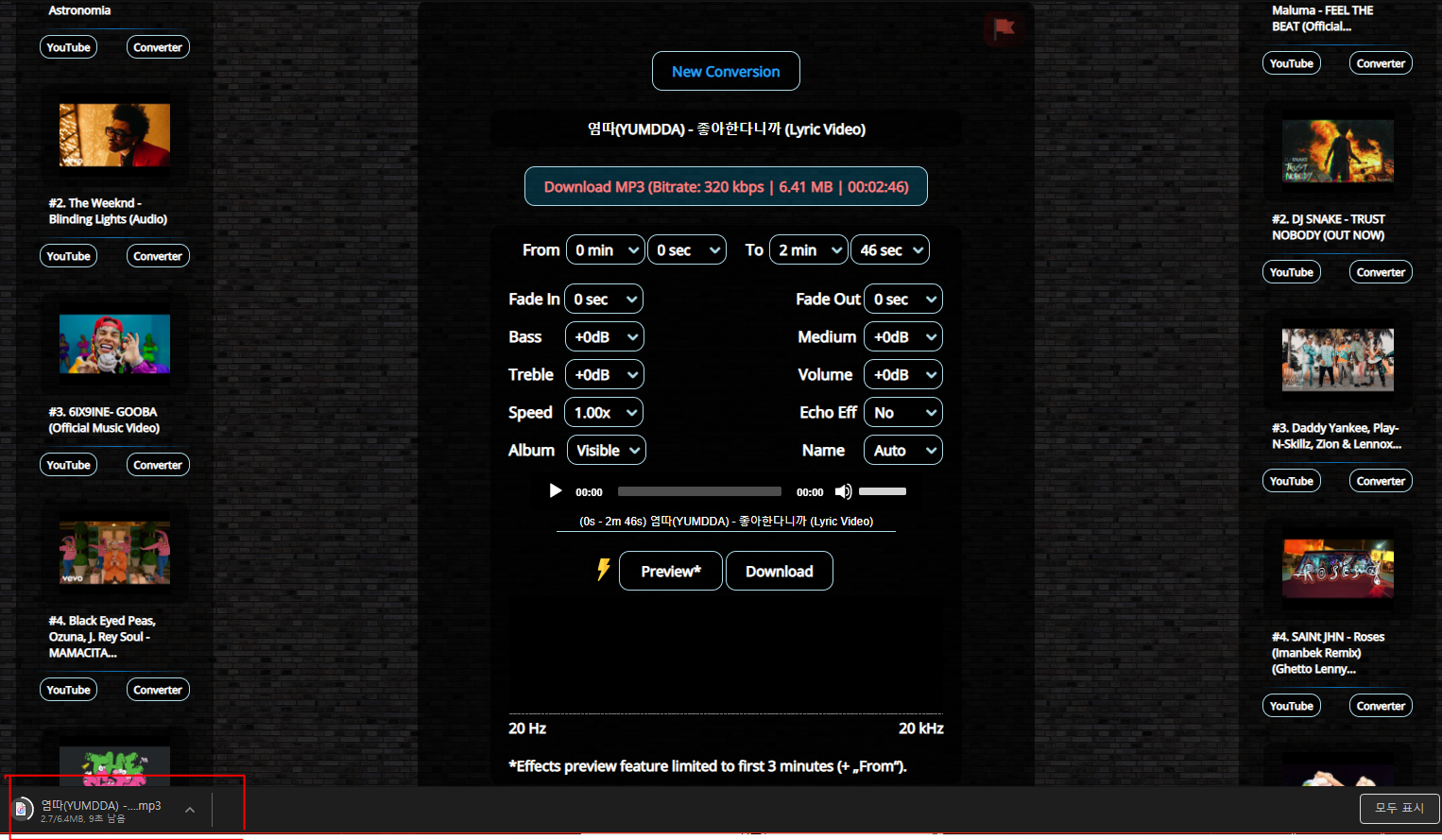1442x840 pixels.
Task: Click the red report flag icon
Action: (1004, 28)
